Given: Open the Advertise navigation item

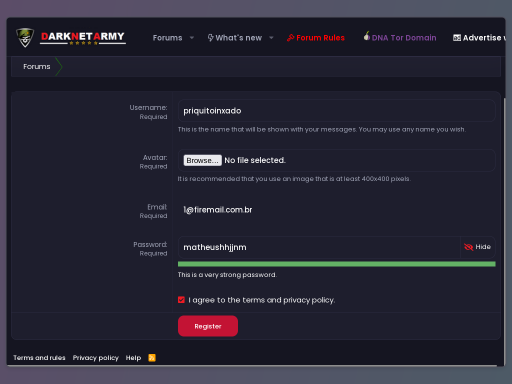Looking at the screenshot, I should [479, 38].
